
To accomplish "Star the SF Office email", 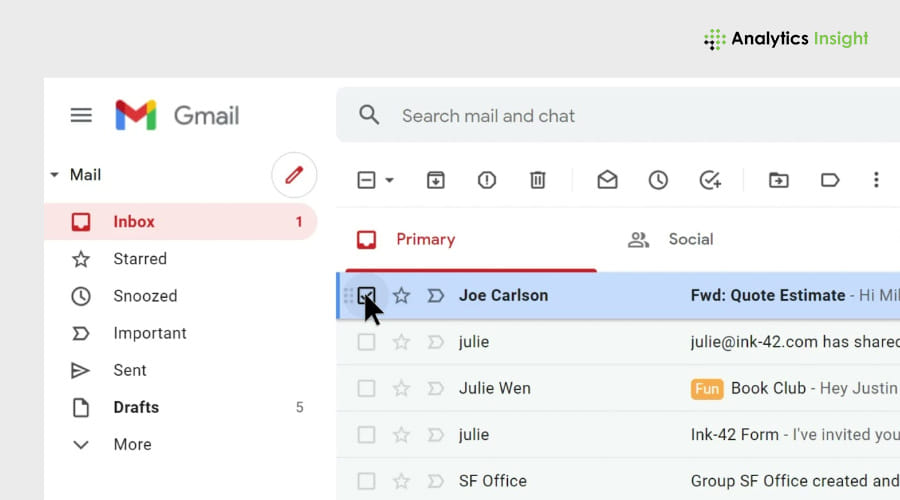I will point(401,481).
